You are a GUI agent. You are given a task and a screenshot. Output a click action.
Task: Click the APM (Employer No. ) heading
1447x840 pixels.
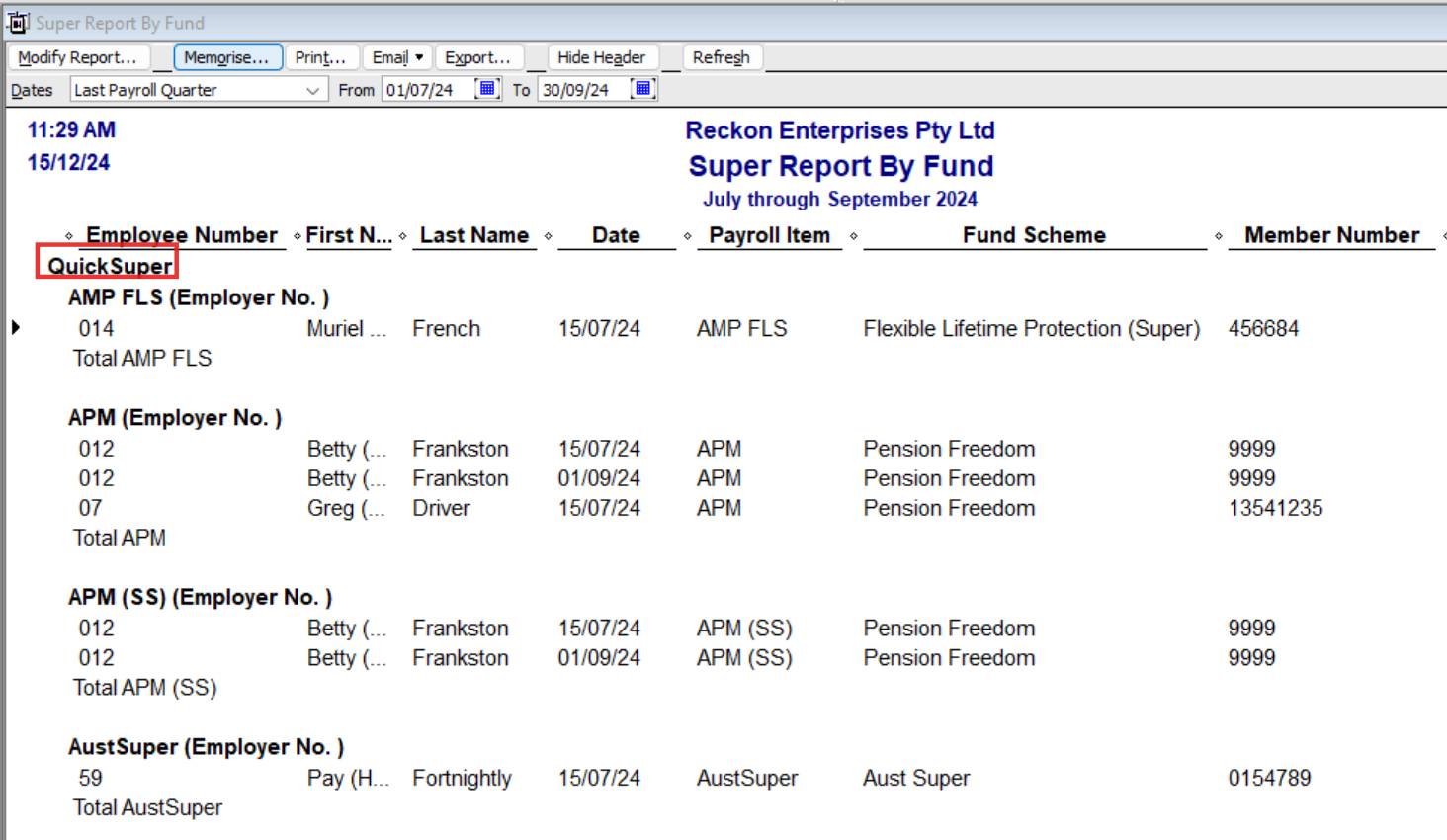[x=175, y=417]
